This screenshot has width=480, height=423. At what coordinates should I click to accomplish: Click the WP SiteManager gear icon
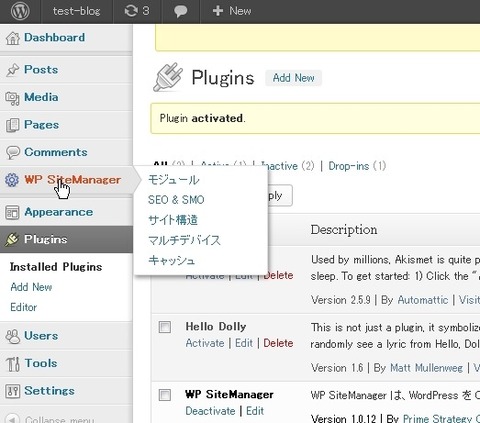[12, 180]
